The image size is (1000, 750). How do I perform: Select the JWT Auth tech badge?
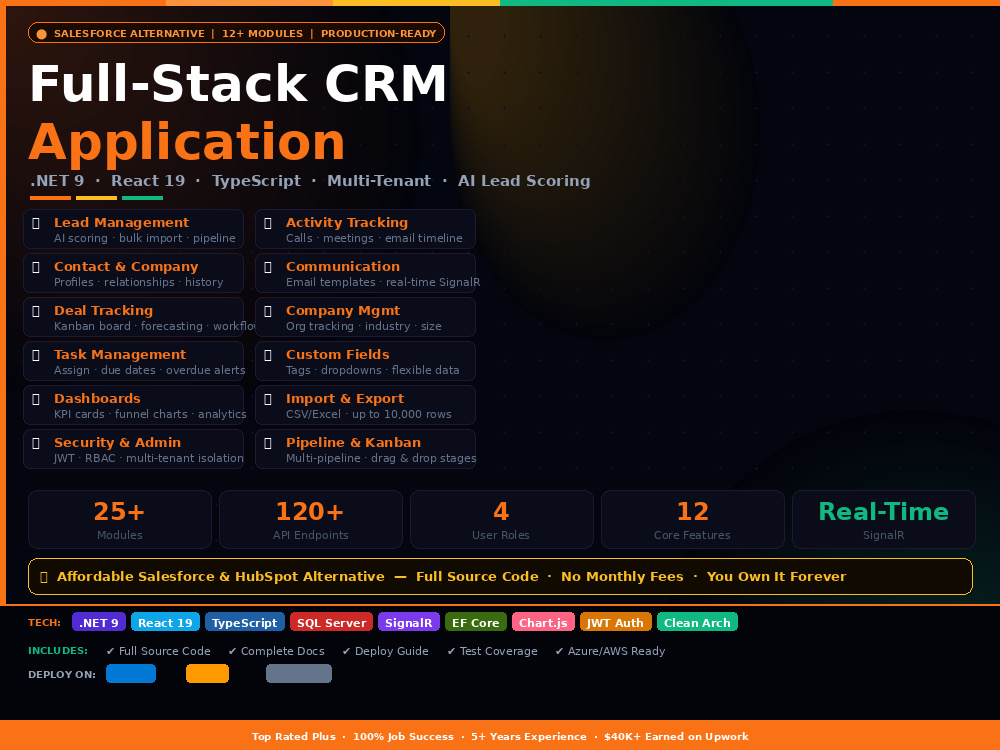coord(615,622)
